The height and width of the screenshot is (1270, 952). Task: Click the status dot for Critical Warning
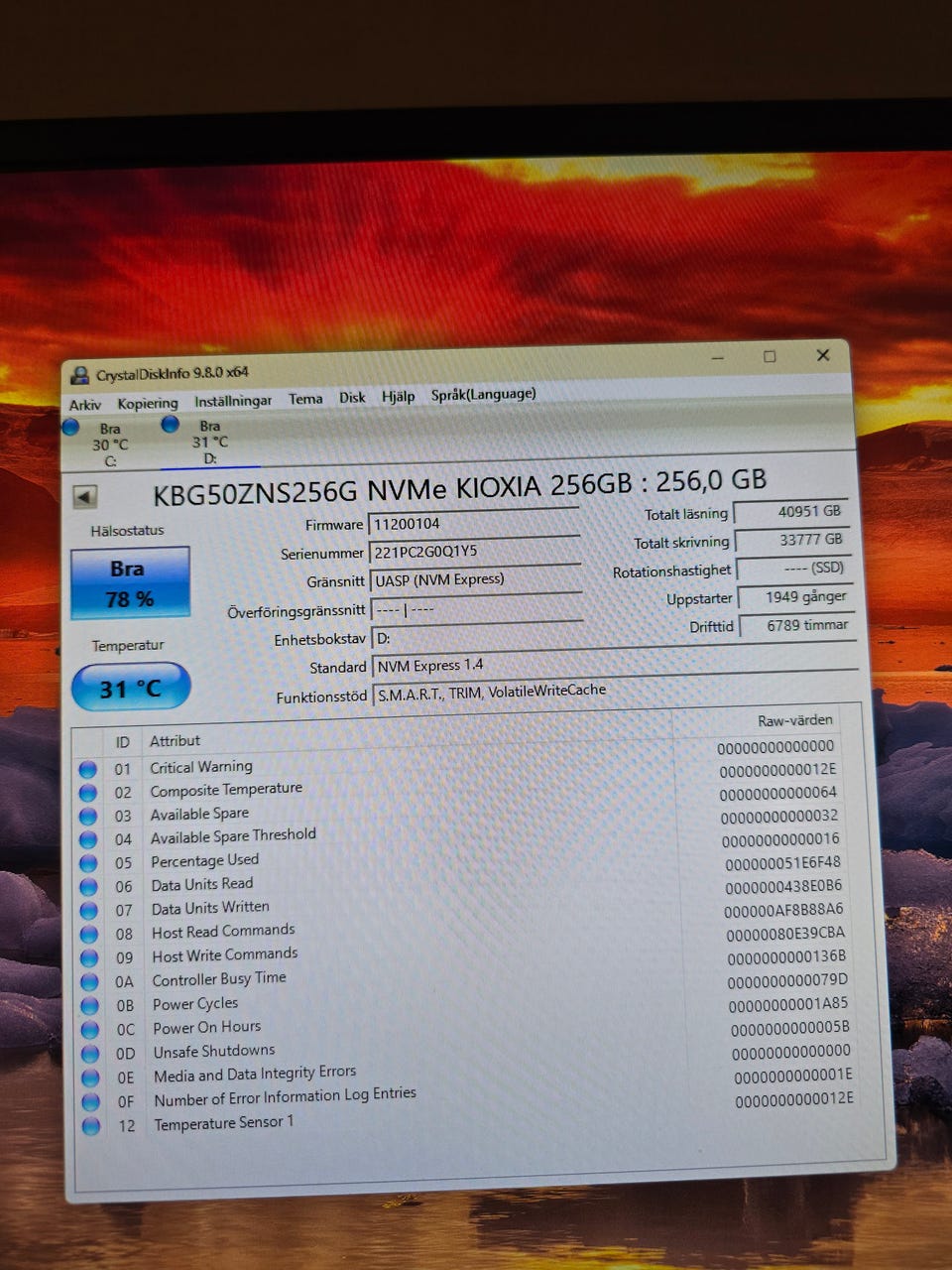88,769
